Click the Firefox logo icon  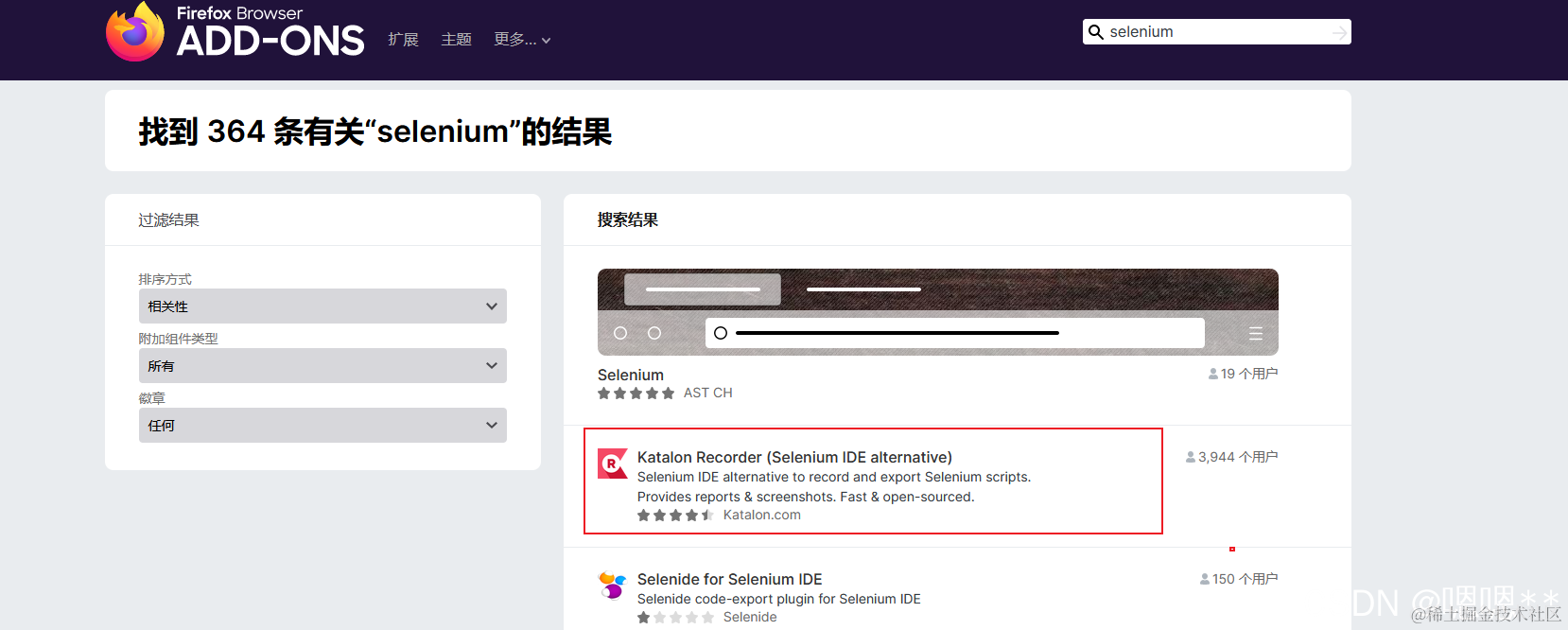pos(135,31)
